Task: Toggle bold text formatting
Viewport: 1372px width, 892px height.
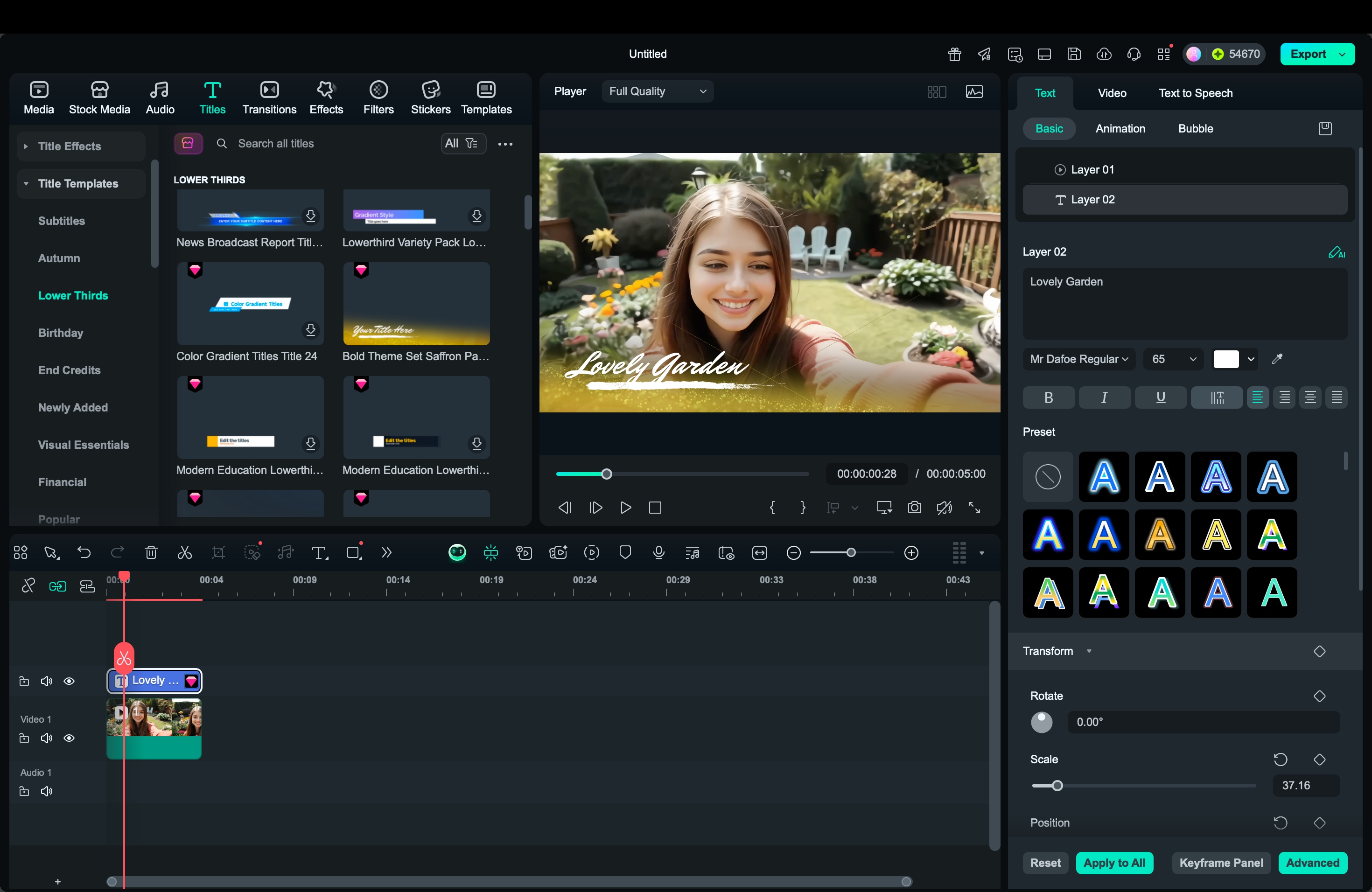Action: 1048,397
